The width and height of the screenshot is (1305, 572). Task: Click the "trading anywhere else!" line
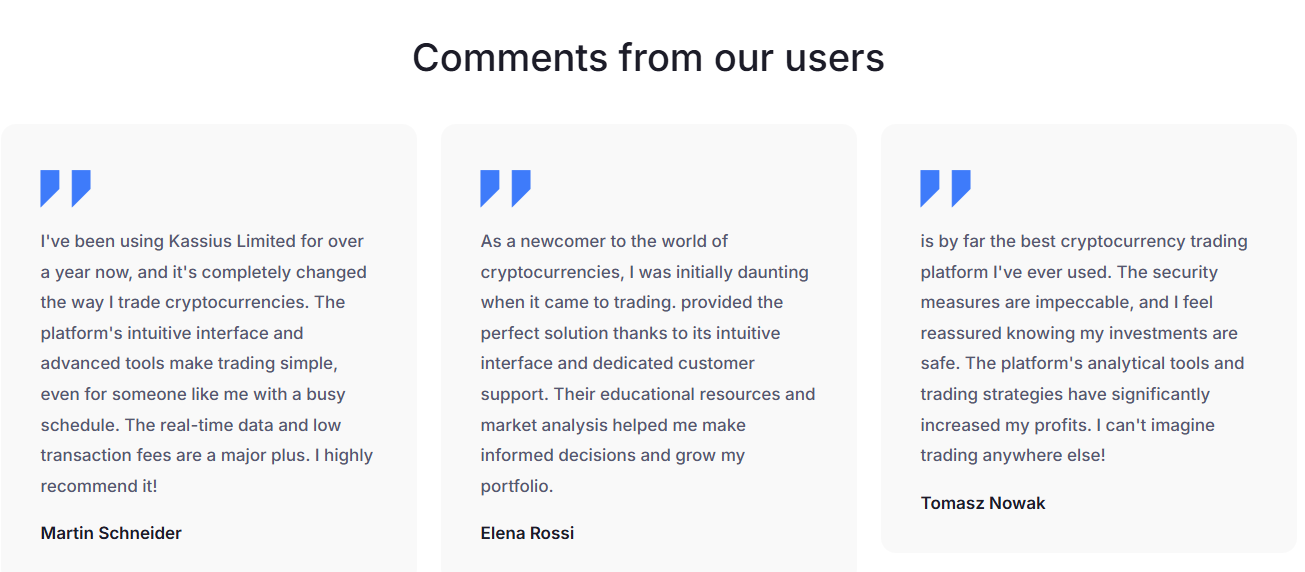tap(1013, 456)
